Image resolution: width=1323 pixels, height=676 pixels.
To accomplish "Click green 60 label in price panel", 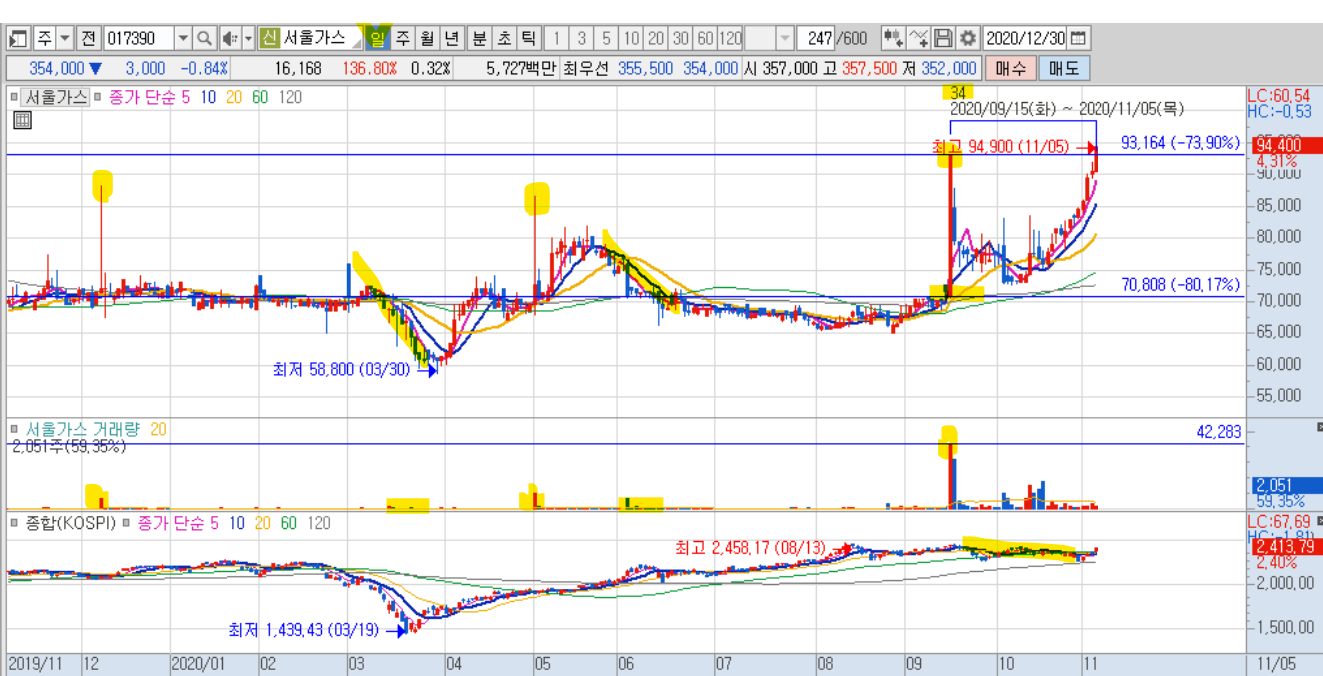I will (260, 97).
